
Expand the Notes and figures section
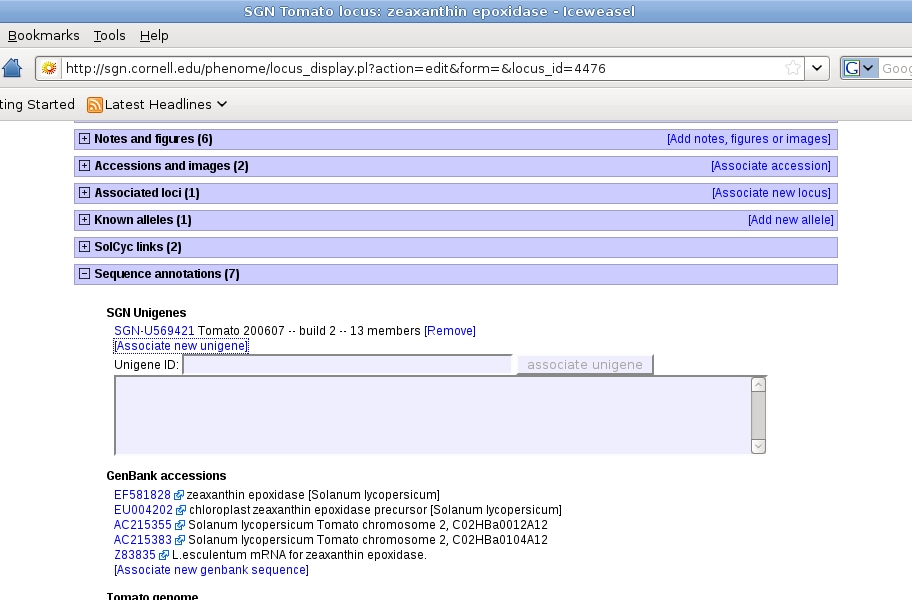click(84, 139)
